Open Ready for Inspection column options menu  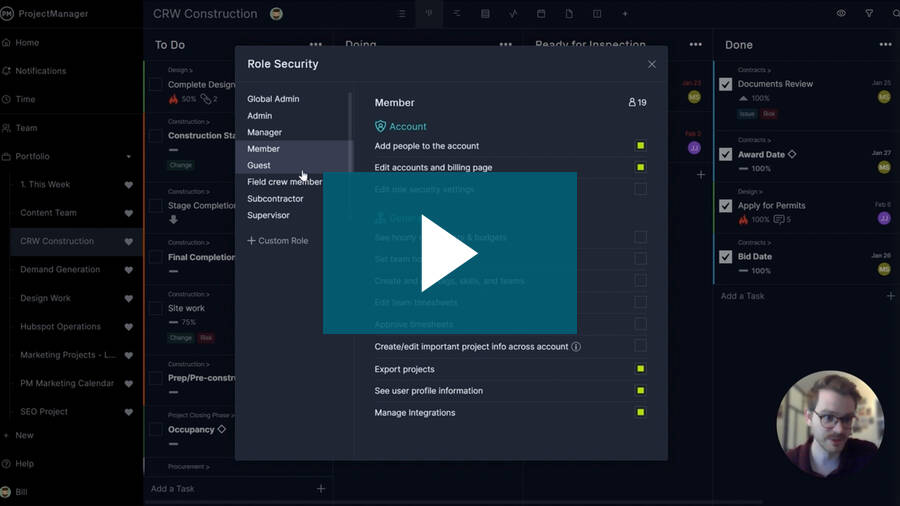696,45
